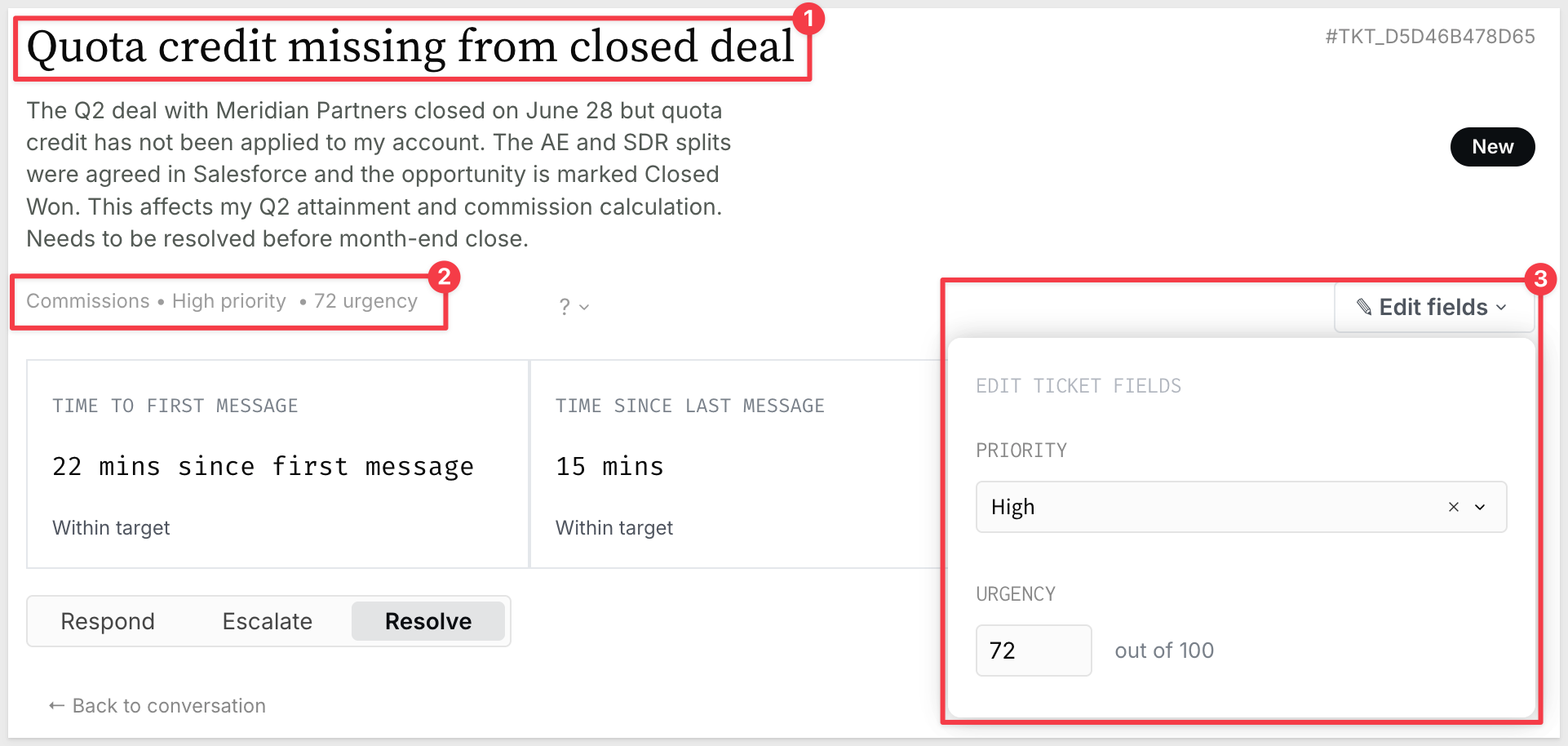The height and width of the screenshot is (746, 1568).
Task: Click the High priority label
Action: pos(229,301)
